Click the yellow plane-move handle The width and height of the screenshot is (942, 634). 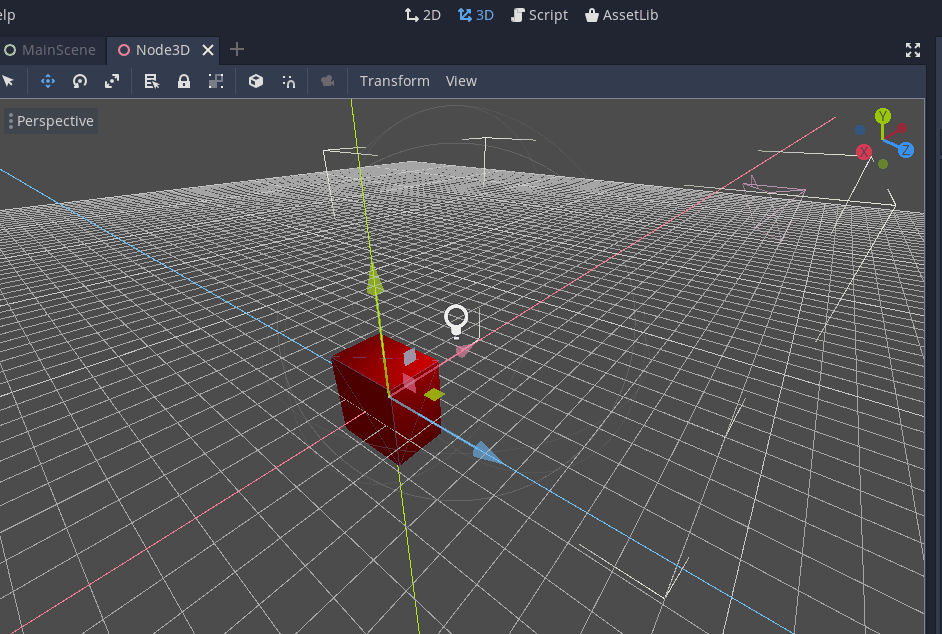point(434,395)
